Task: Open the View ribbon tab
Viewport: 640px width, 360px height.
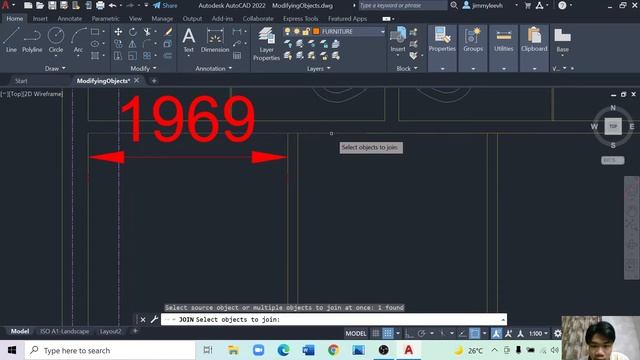Action: [x=135, y=19]
